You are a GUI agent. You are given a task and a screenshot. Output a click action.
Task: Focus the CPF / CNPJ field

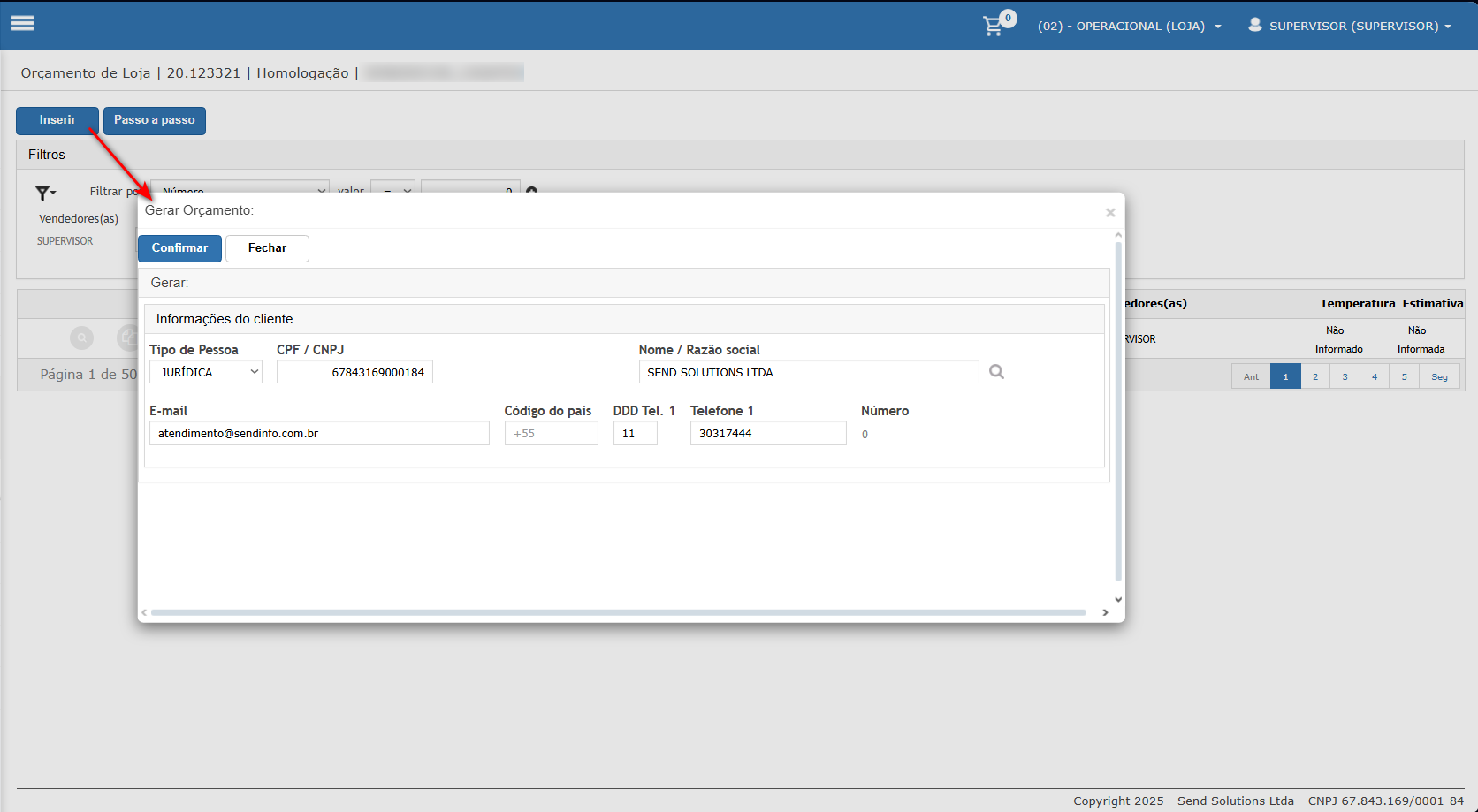tap(354, 372)
